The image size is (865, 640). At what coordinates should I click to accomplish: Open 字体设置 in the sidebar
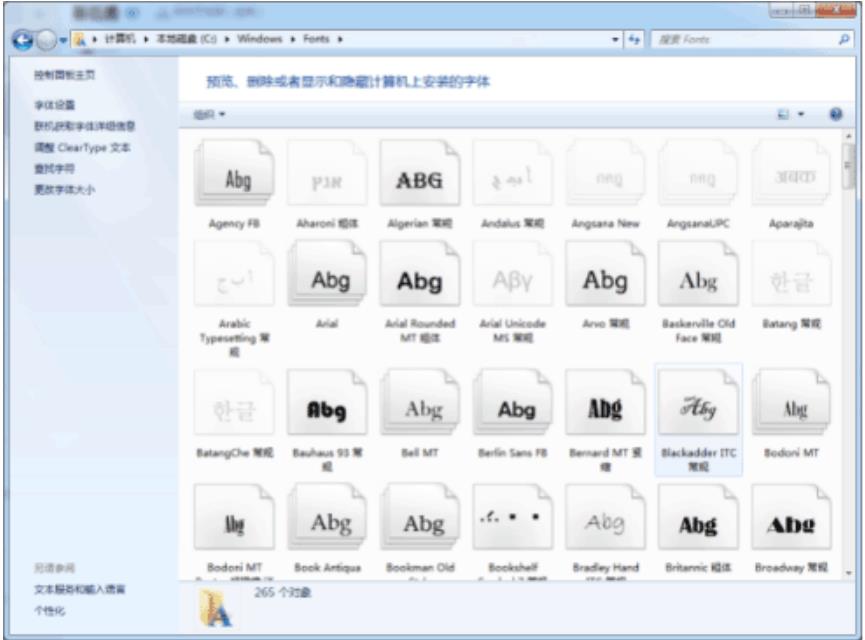[x=55, y=105]
